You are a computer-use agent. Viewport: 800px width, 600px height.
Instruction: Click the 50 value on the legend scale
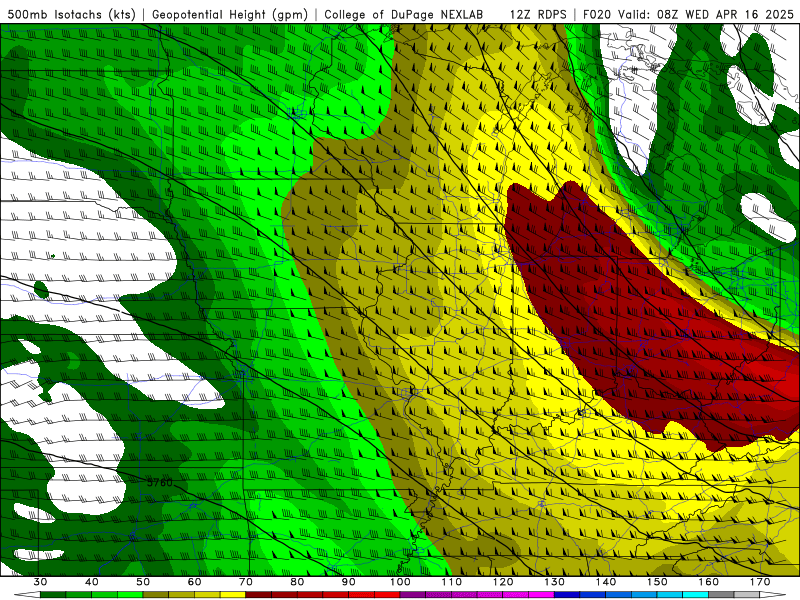[x=143, y=582]
